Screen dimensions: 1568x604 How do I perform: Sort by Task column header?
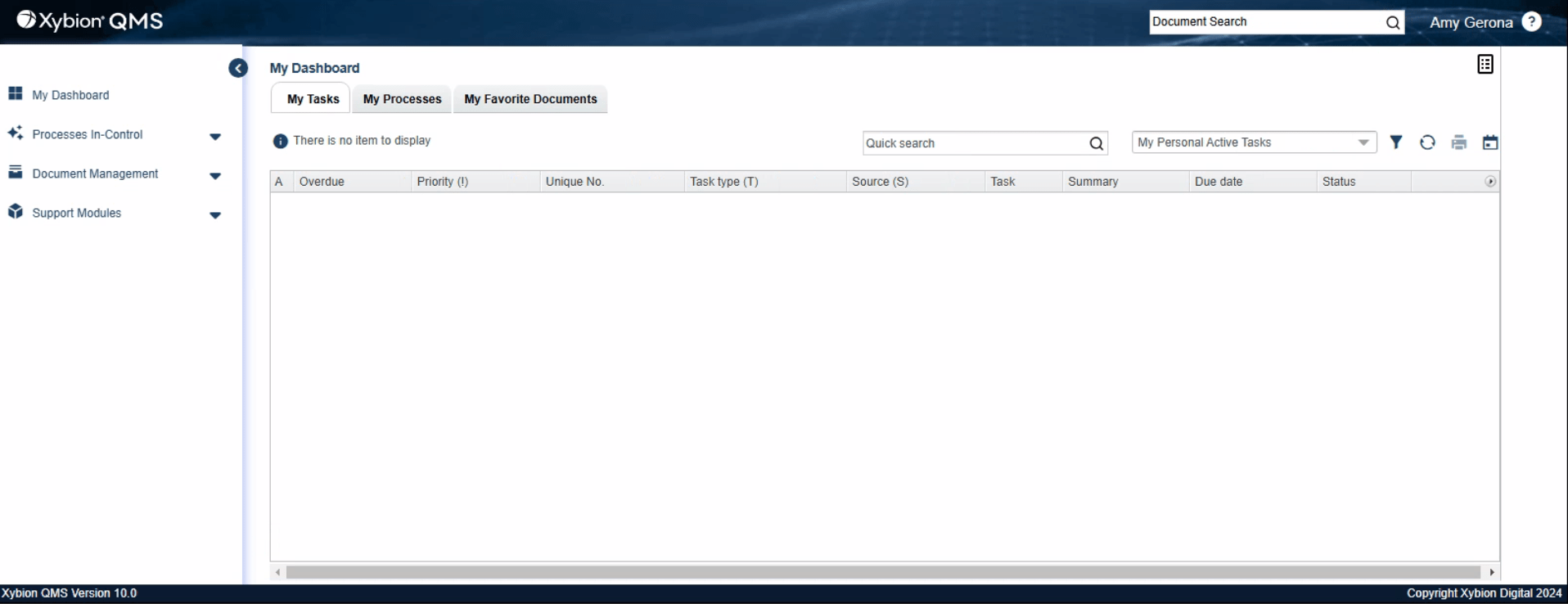(1024, 182)
